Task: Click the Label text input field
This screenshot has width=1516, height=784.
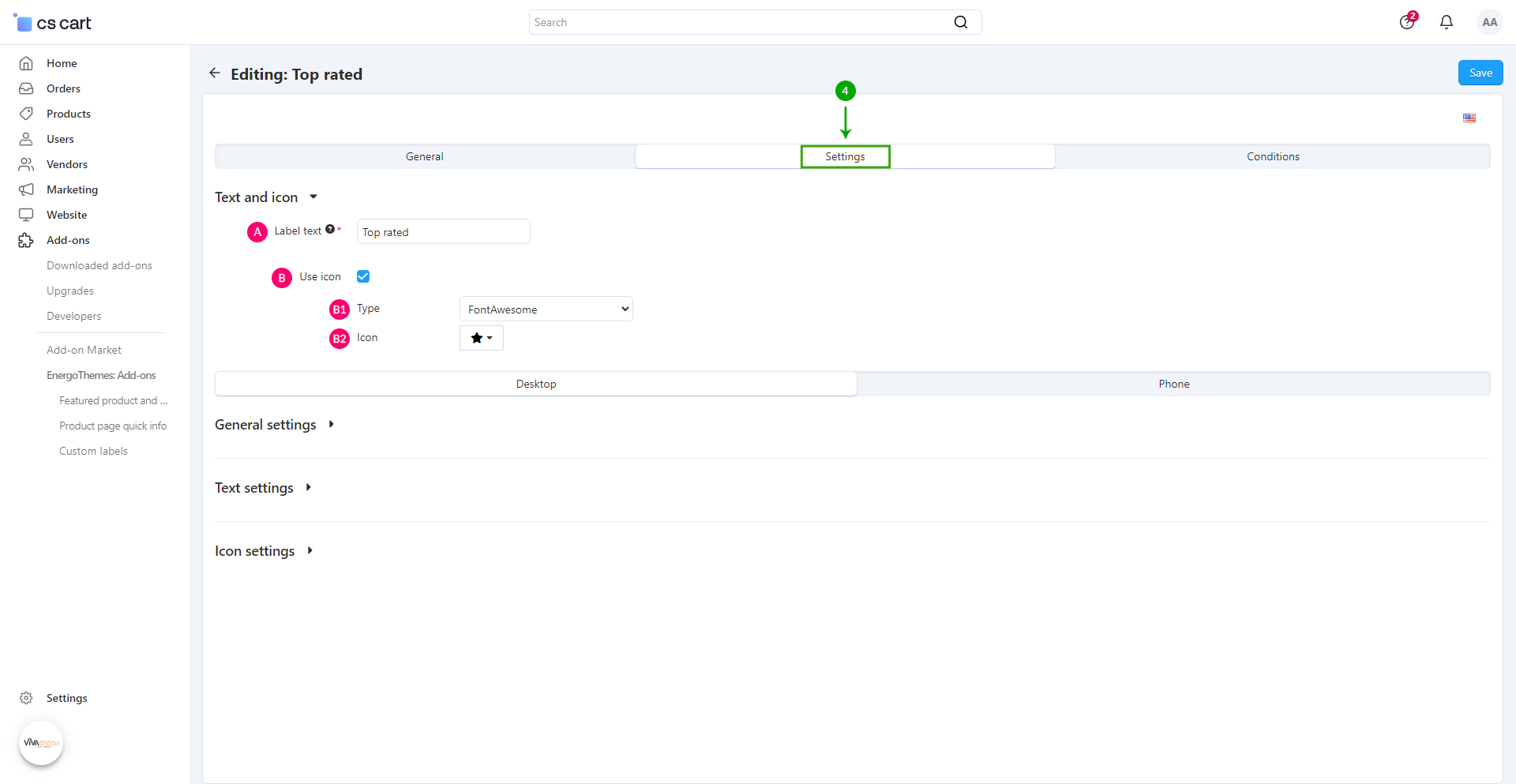Action: point(443,232)
